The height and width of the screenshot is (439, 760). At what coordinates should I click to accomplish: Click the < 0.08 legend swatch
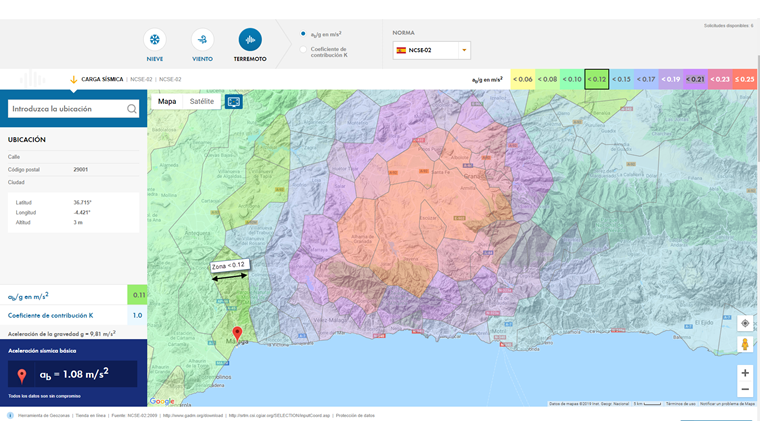547,79
